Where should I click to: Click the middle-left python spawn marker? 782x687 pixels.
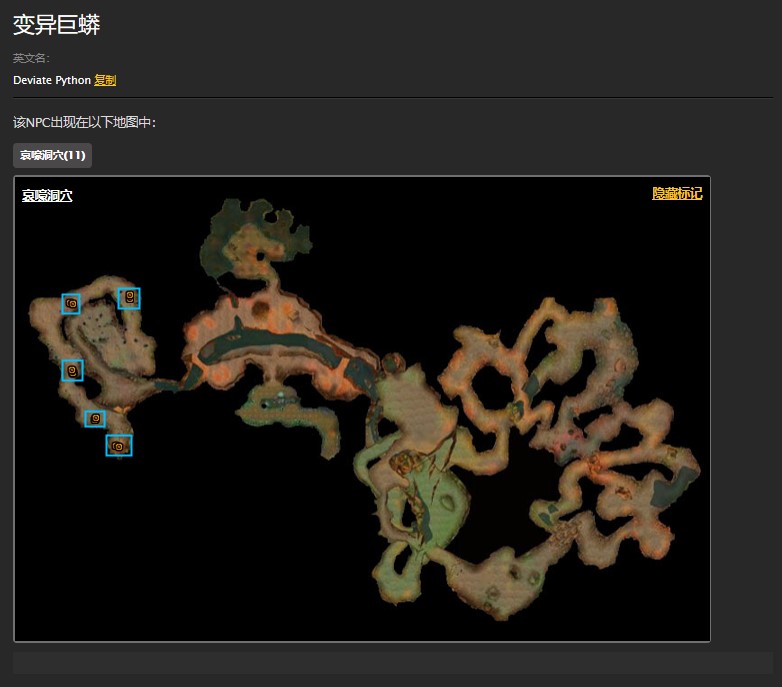point(72,370)
